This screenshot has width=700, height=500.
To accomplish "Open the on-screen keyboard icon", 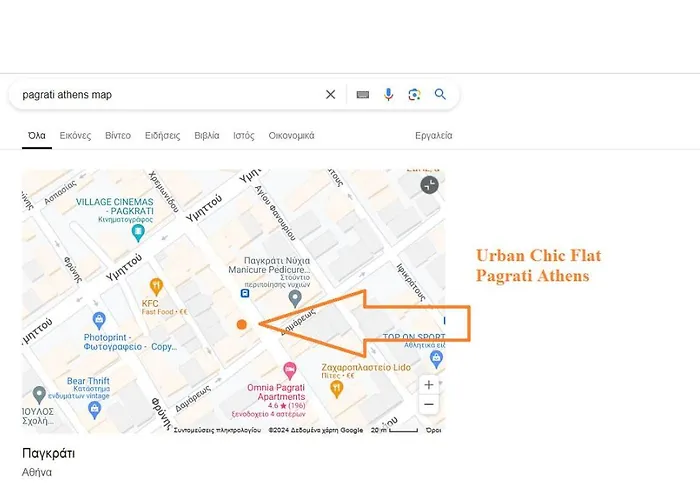I will pos(362,95).
